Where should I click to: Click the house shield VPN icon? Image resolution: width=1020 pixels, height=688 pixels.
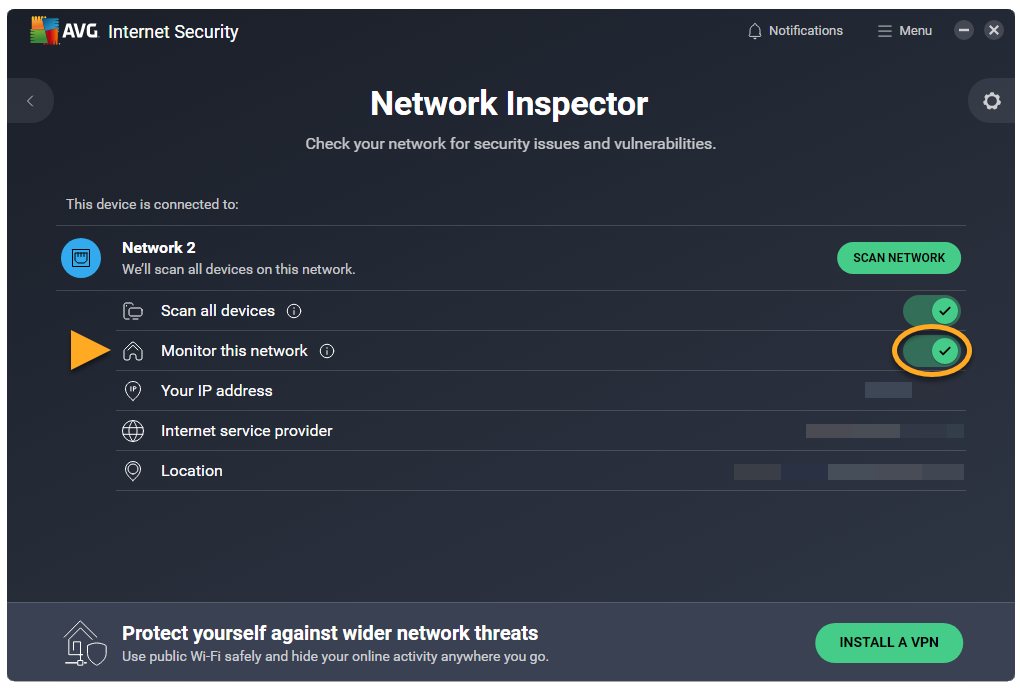pyautogui.click(x=84, y=643)
